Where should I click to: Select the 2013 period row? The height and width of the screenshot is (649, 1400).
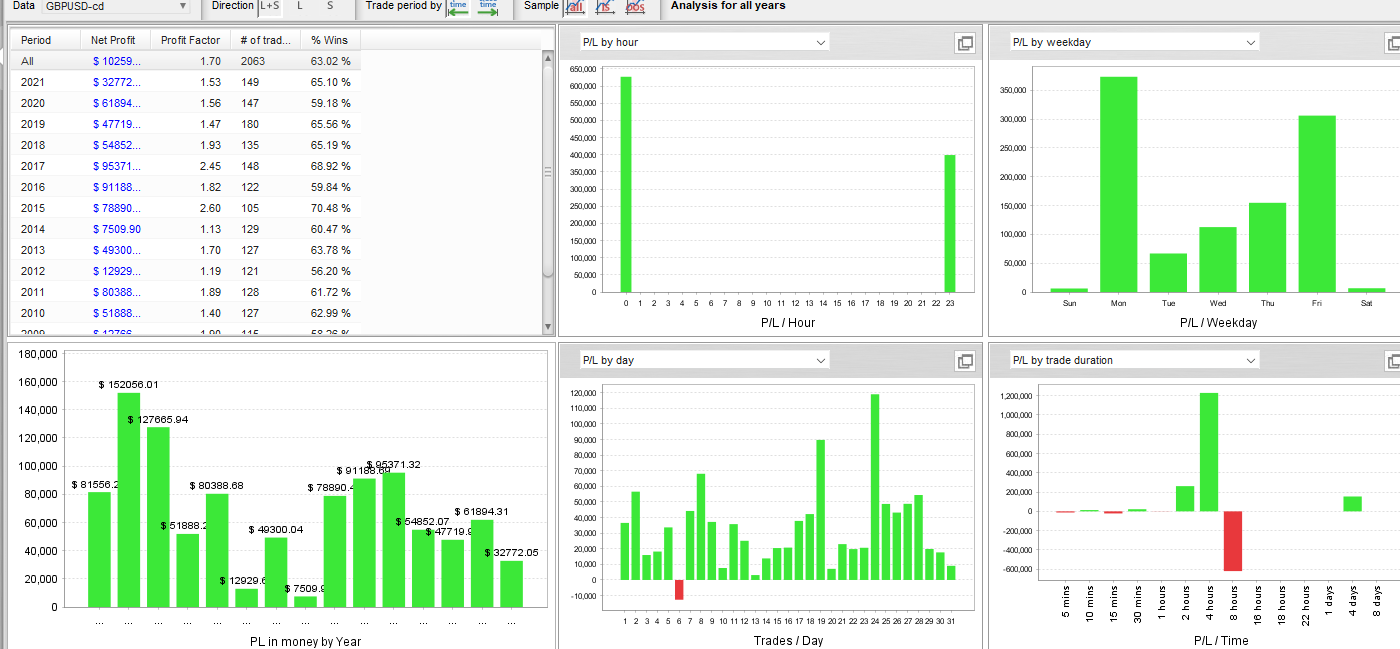(186, 250)
